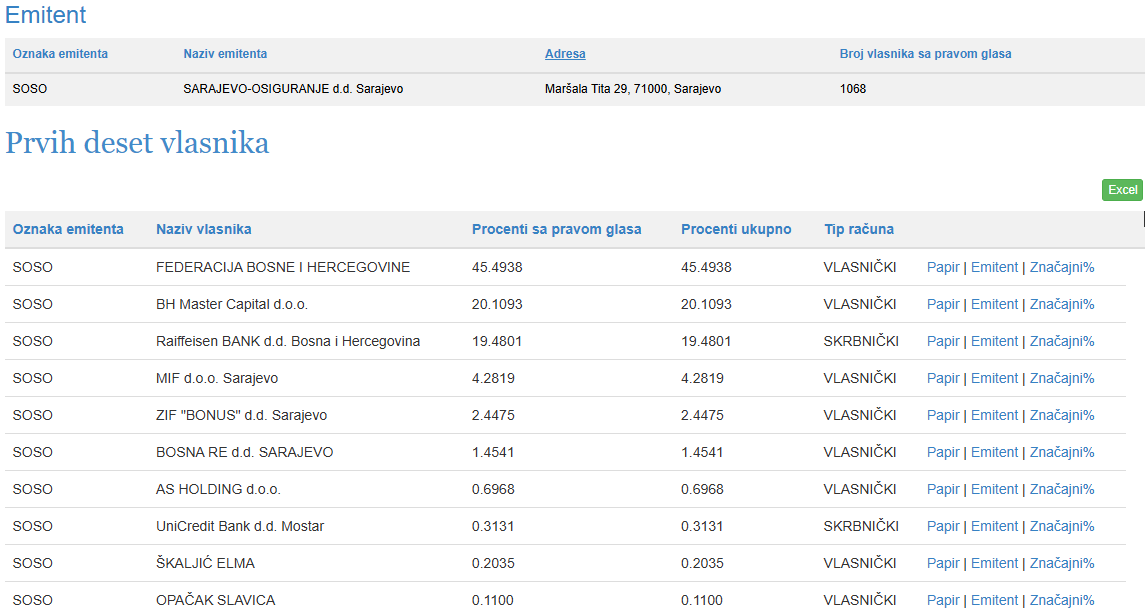Image resolution: width=1146 pixels, height=611 pixels.
Task: Select UniCredit Bank d.d. Mostar owner name
Action: 240,526
